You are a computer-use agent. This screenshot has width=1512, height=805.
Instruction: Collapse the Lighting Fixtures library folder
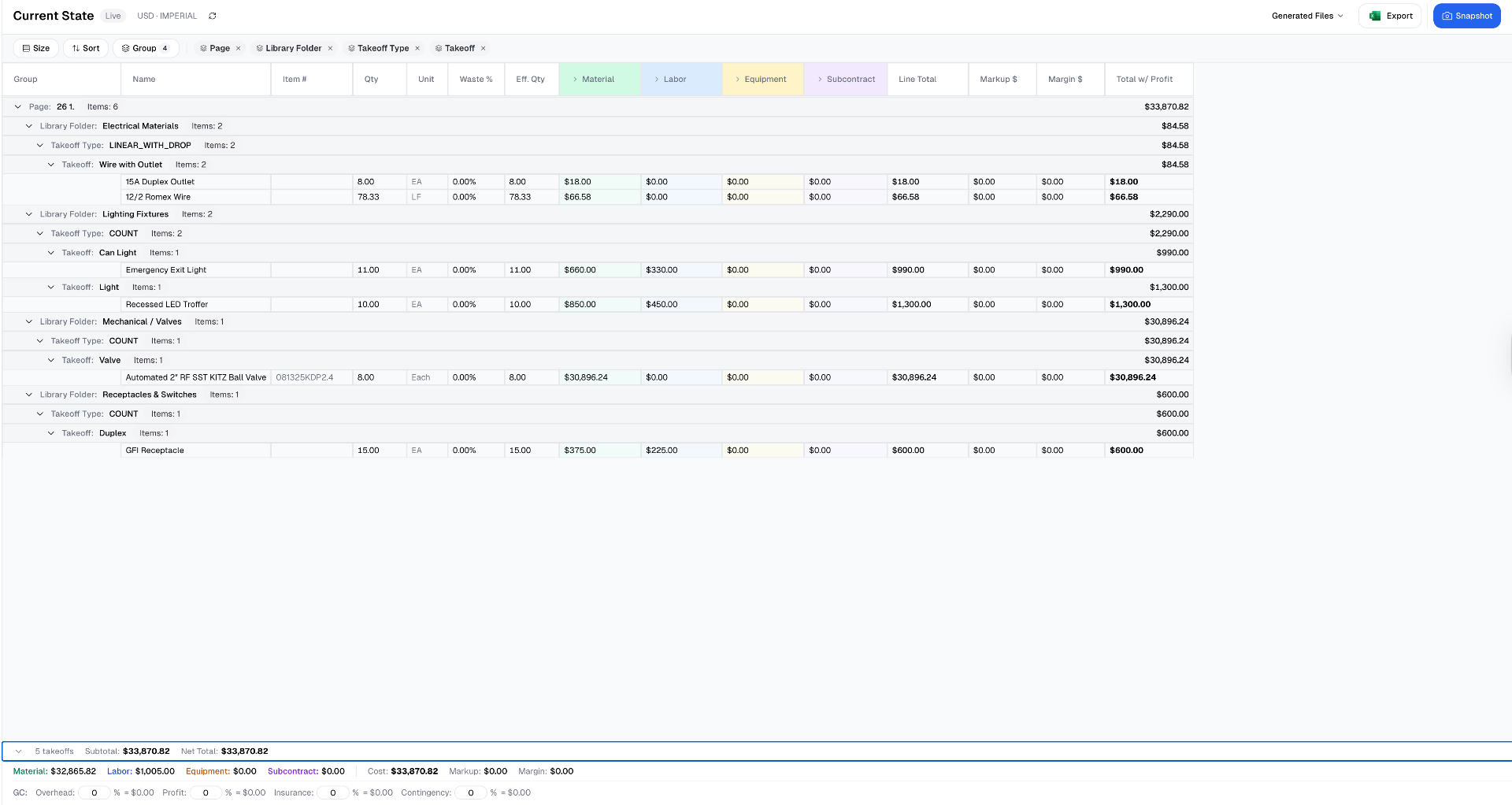(x=29, y=214)
